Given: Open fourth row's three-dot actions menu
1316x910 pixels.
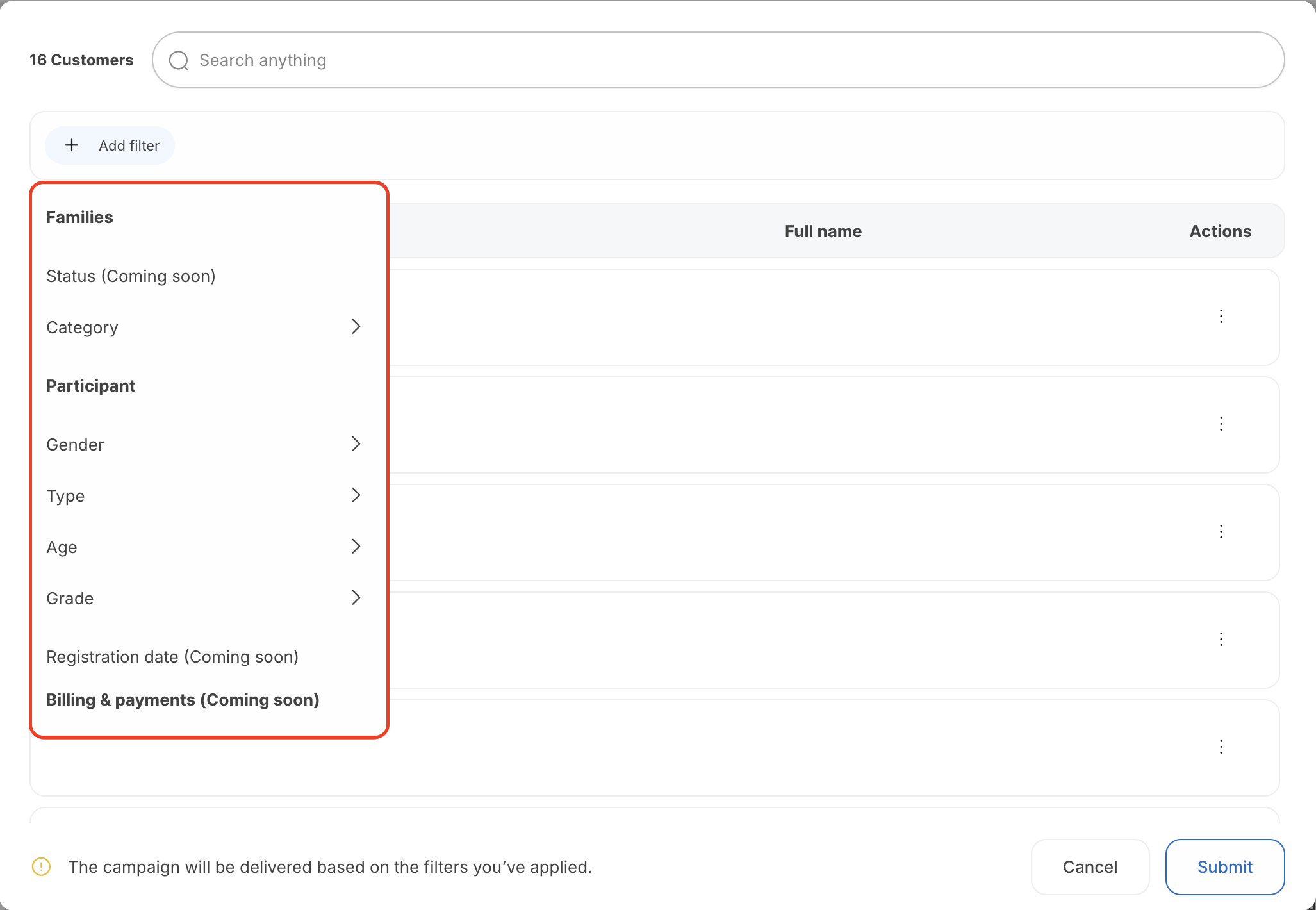Looking at the screenshot, I should [x=1221, y=639].
